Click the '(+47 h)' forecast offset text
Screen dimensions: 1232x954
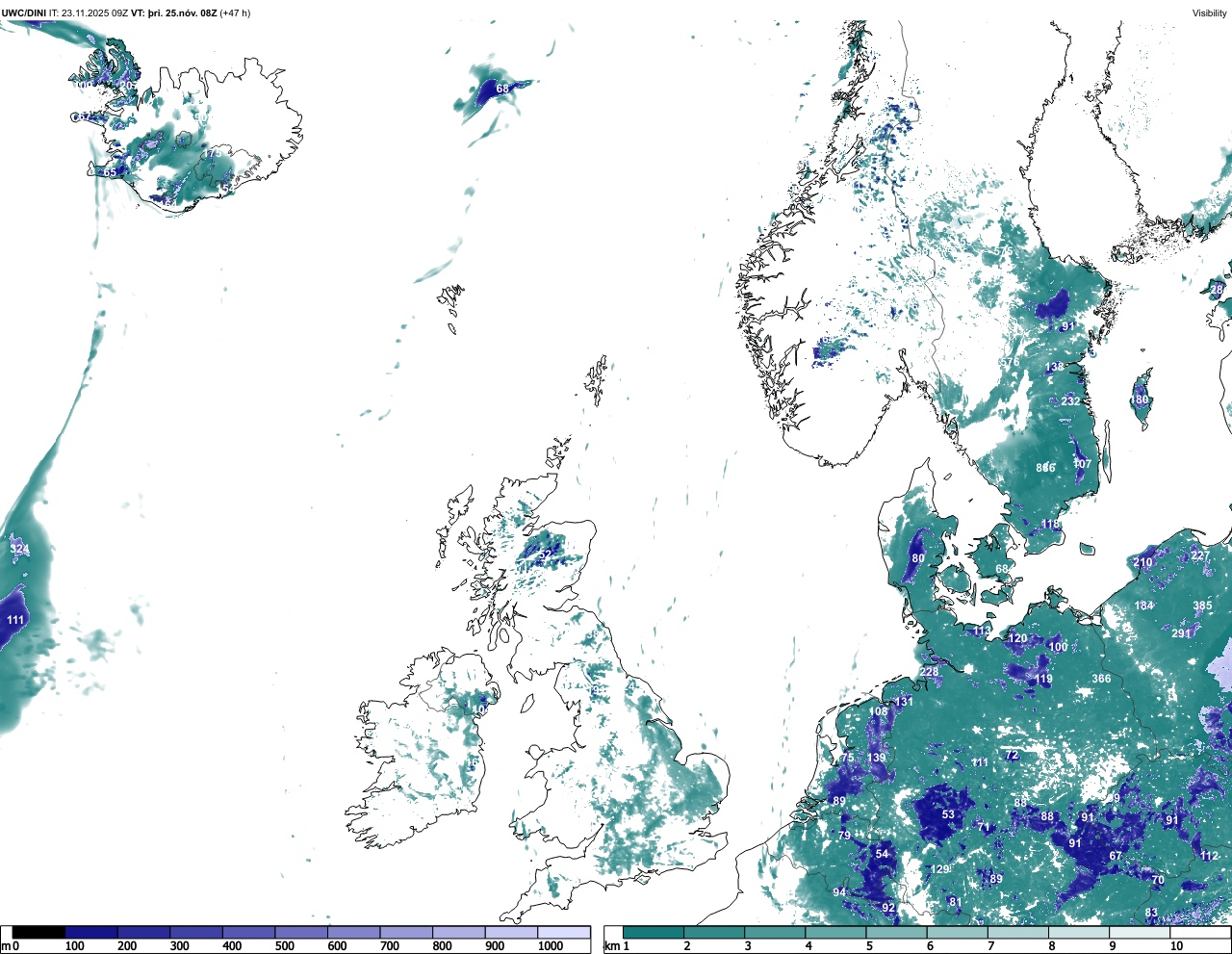tap(235, 13)
